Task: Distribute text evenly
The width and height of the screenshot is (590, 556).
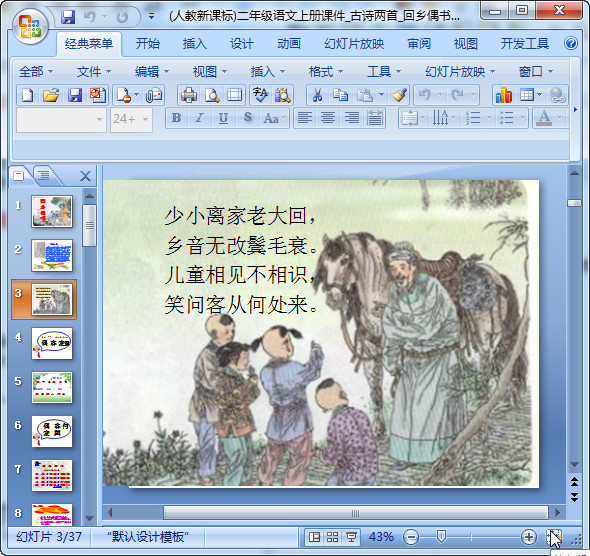Action: 375,118
